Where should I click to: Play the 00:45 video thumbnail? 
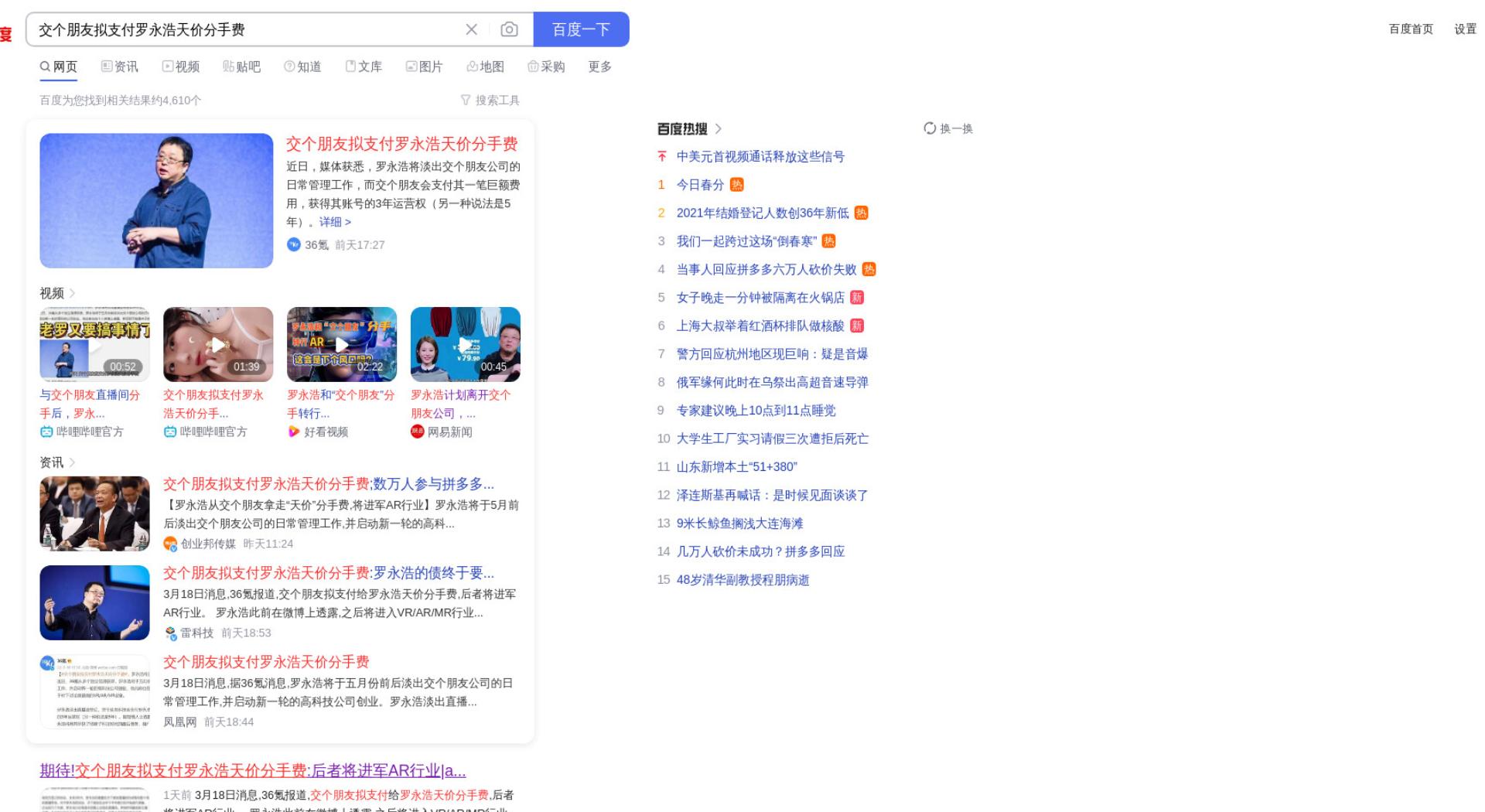click(x=466, y=344)
